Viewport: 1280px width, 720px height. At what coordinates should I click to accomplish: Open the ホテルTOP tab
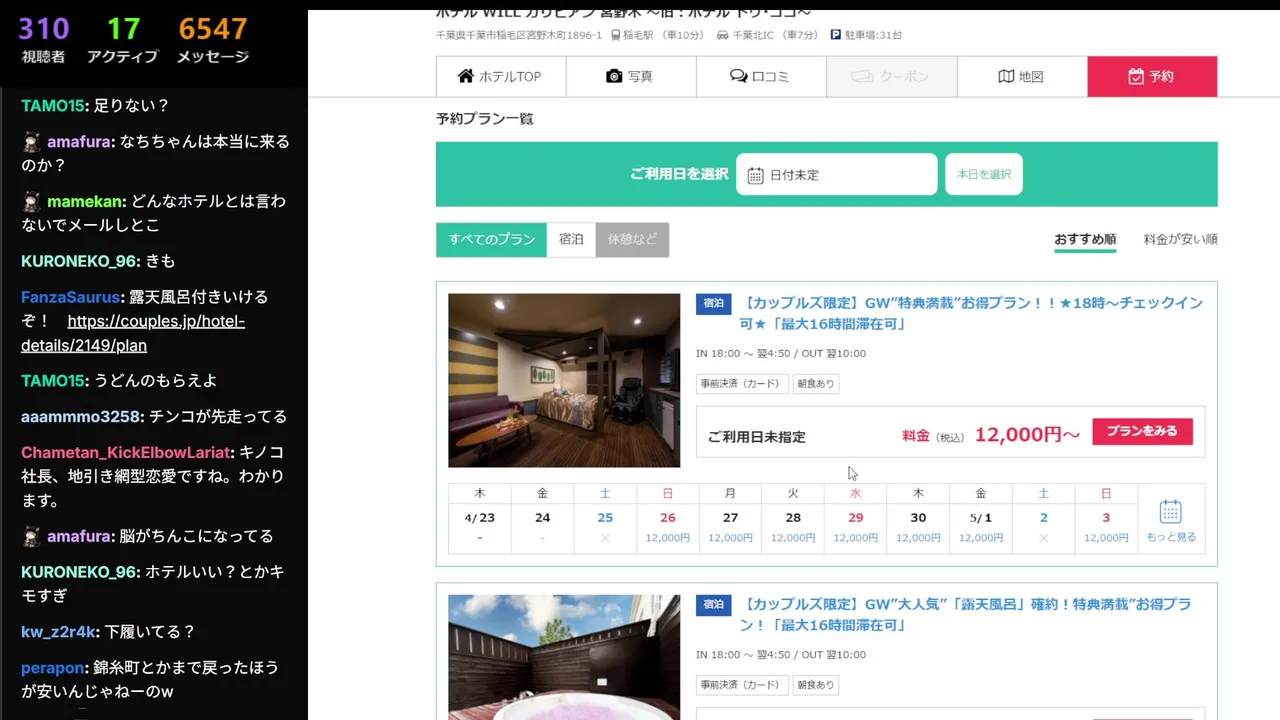pos(501,76)
